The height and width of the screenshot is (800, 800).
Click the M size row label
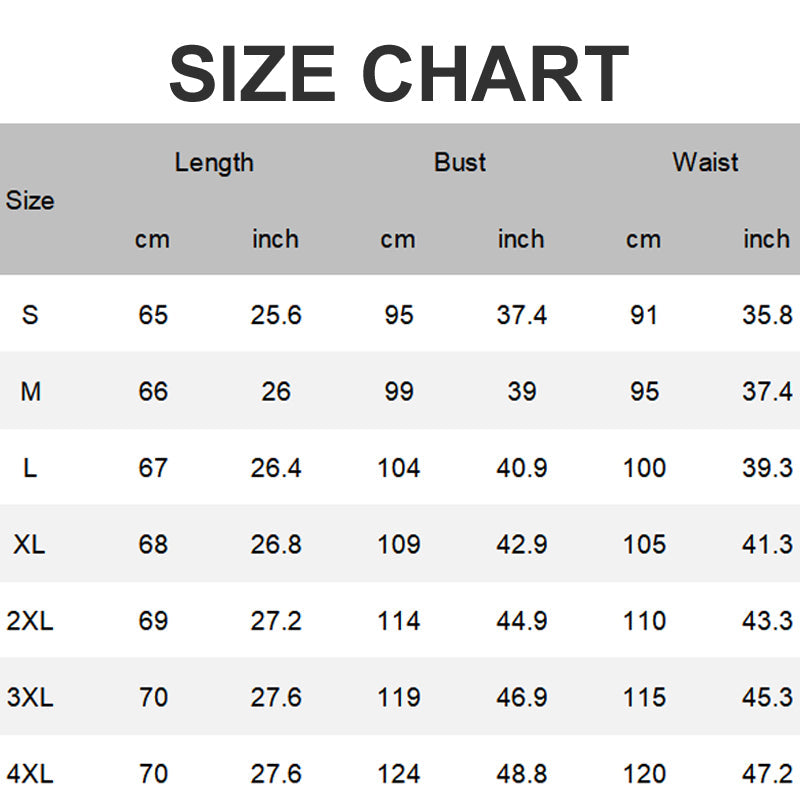point(30,391)
